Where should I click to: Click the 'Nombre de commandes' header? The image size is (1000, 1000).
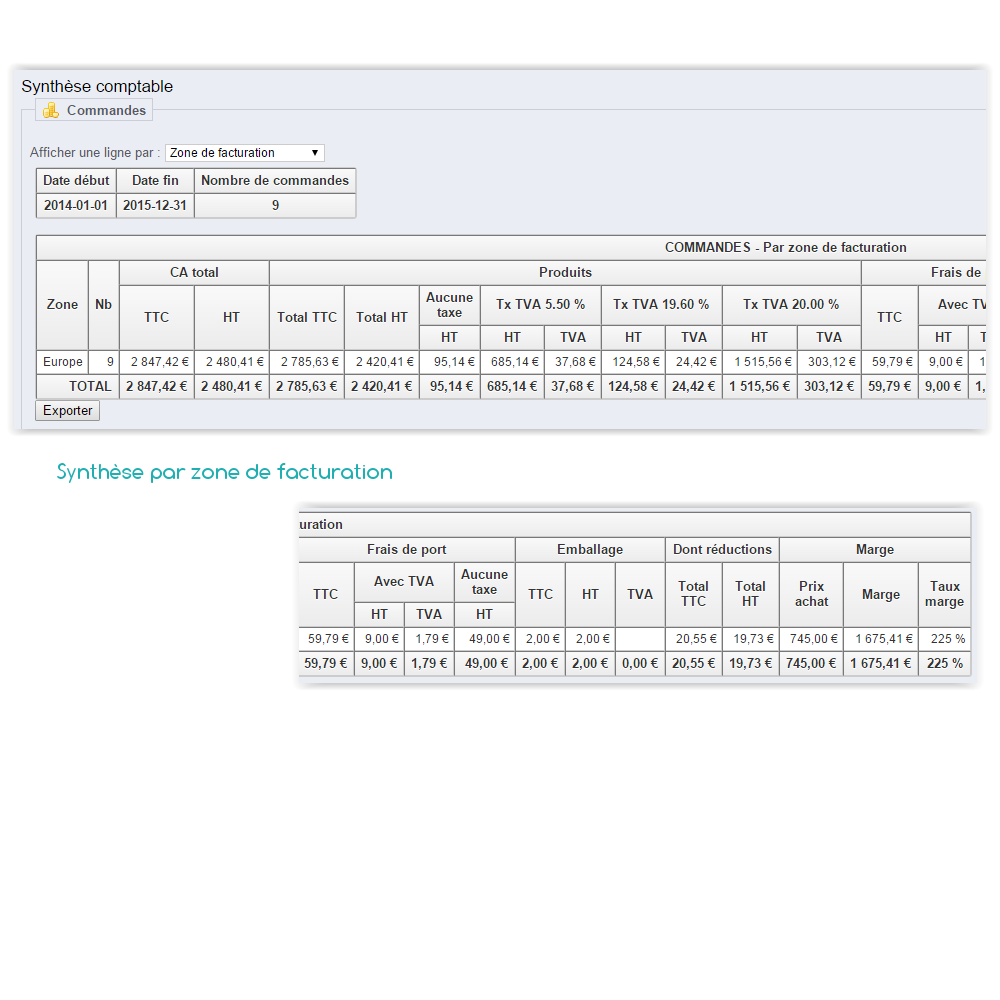click(275, 181)
